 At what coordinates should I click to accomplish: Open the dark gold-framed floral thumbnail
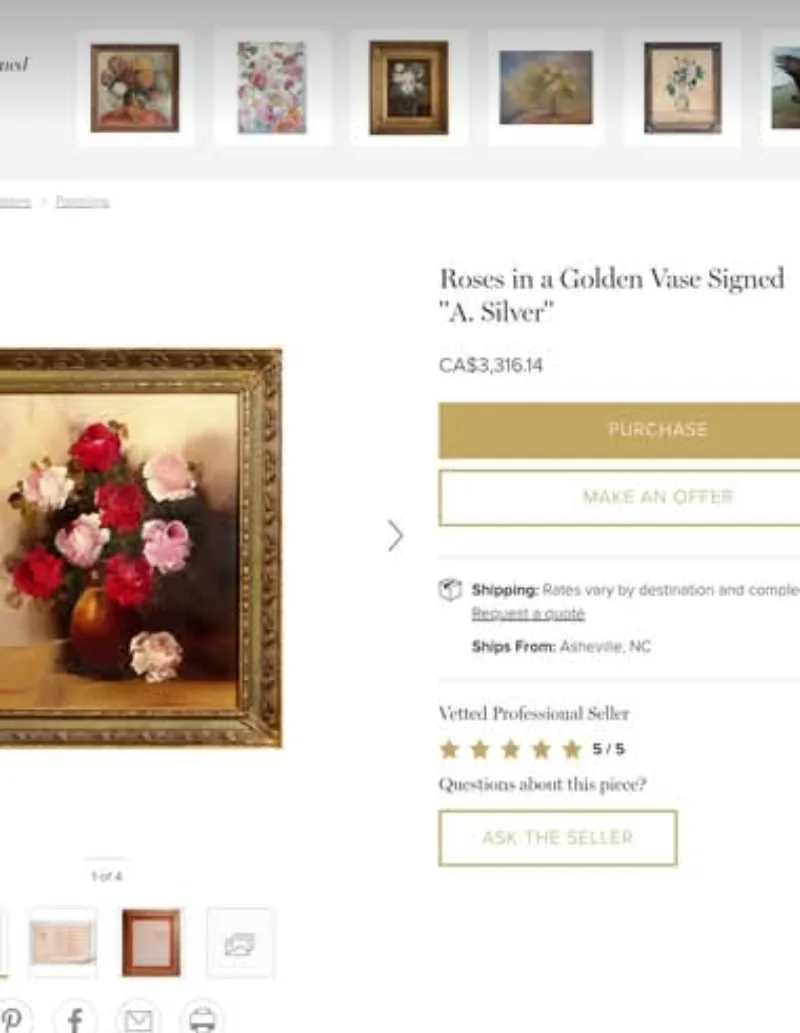(x=408, y=88)
